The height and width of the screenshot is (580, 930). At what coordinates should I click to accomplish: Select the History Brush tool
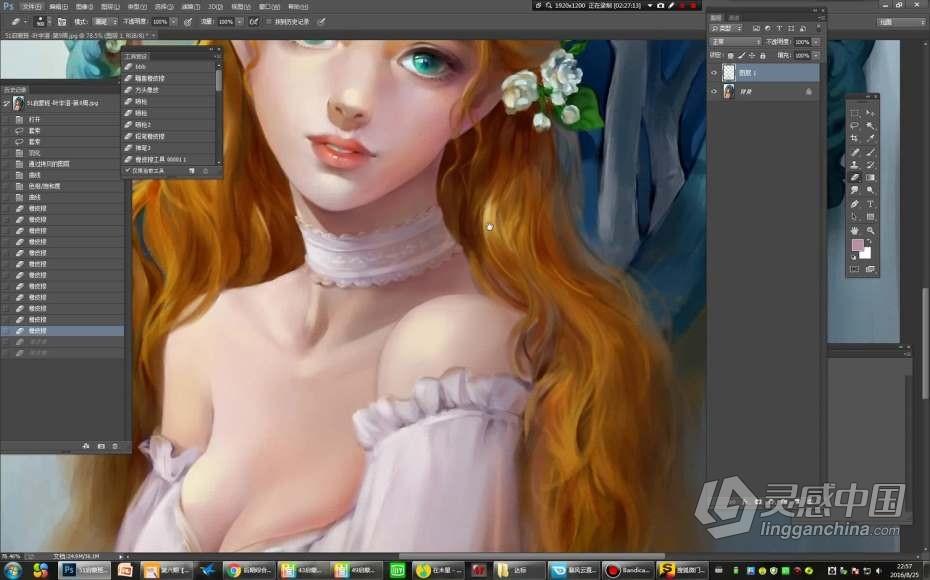click(870, 165)
